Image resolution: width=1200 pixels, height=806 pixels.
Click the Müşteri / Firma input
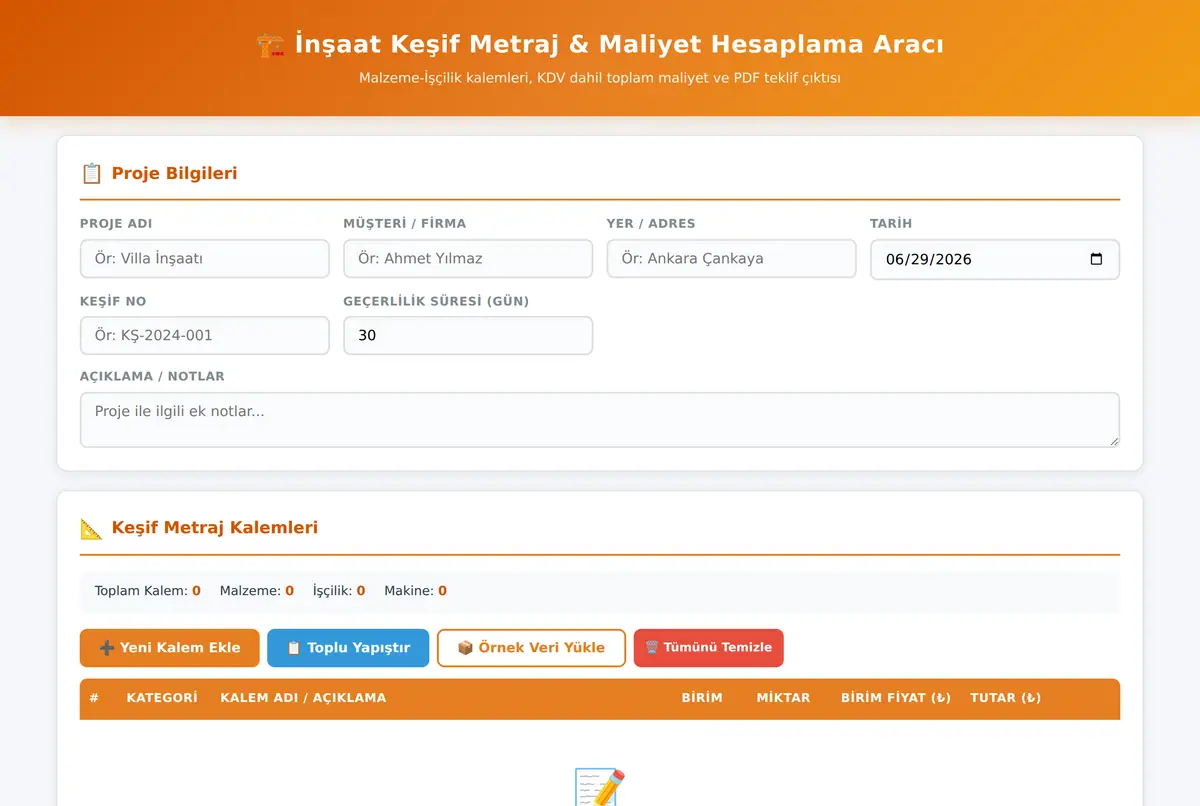[468, 259]
